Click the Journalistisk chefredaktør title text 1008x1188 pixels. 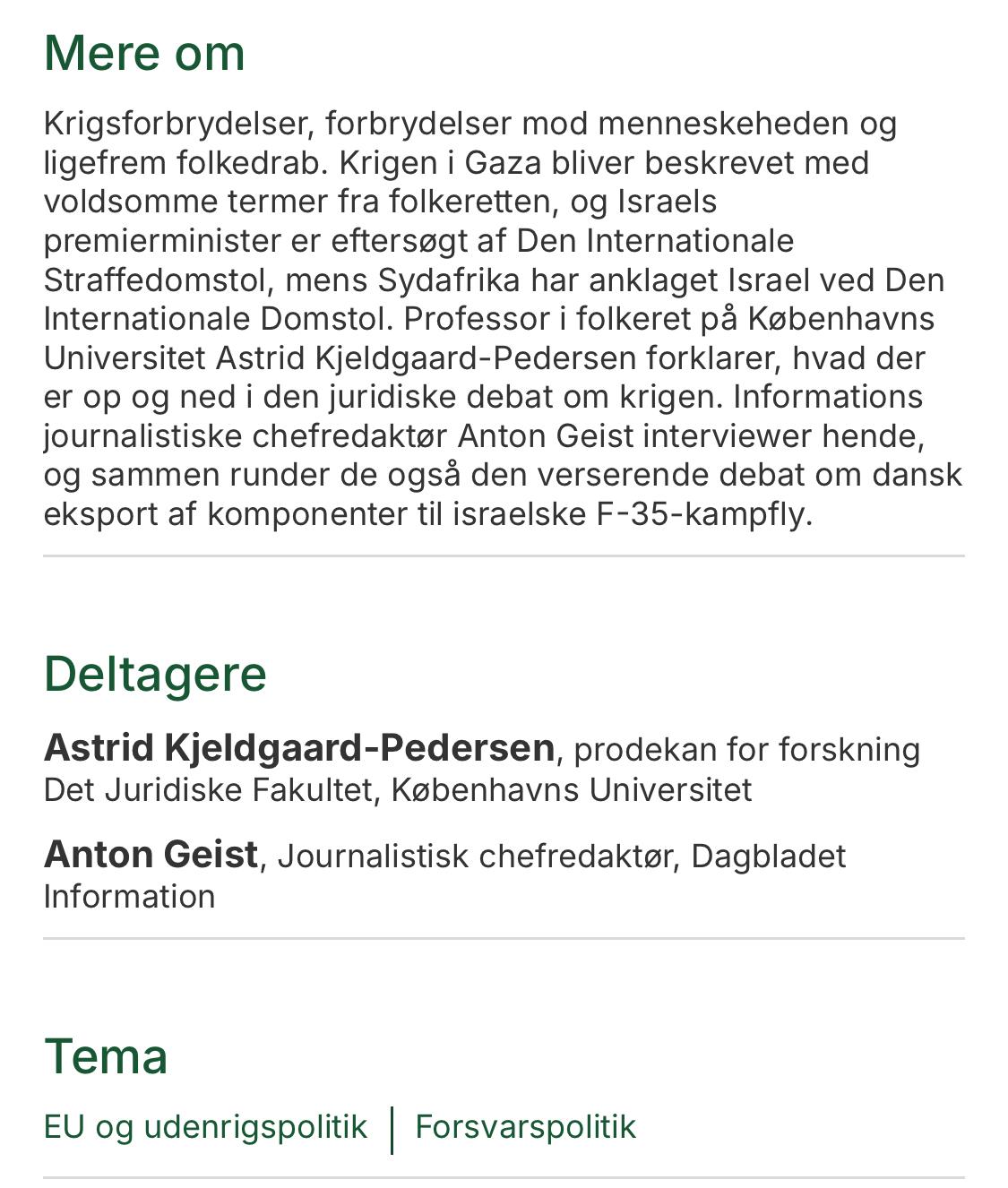(475, 857)
